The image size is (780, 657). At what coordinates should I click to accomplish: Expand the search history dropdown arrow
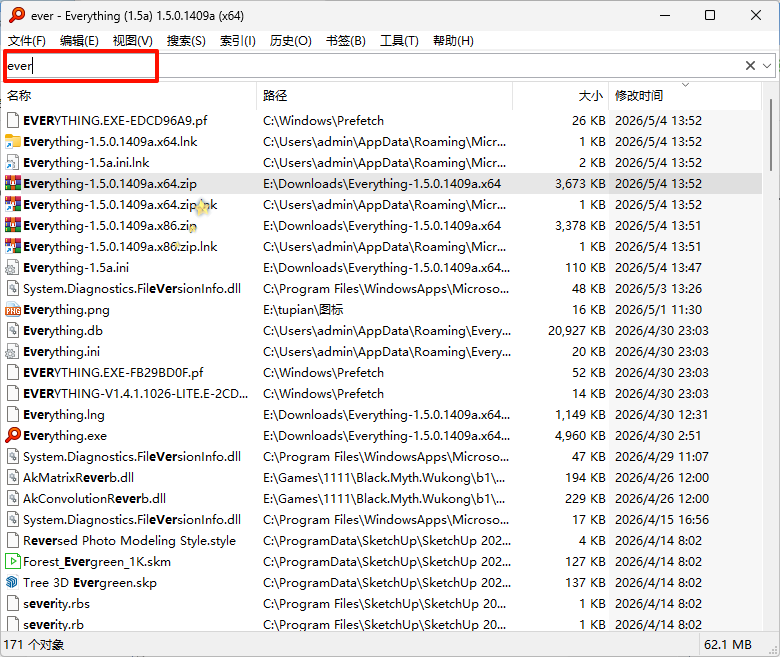[767, 66]
